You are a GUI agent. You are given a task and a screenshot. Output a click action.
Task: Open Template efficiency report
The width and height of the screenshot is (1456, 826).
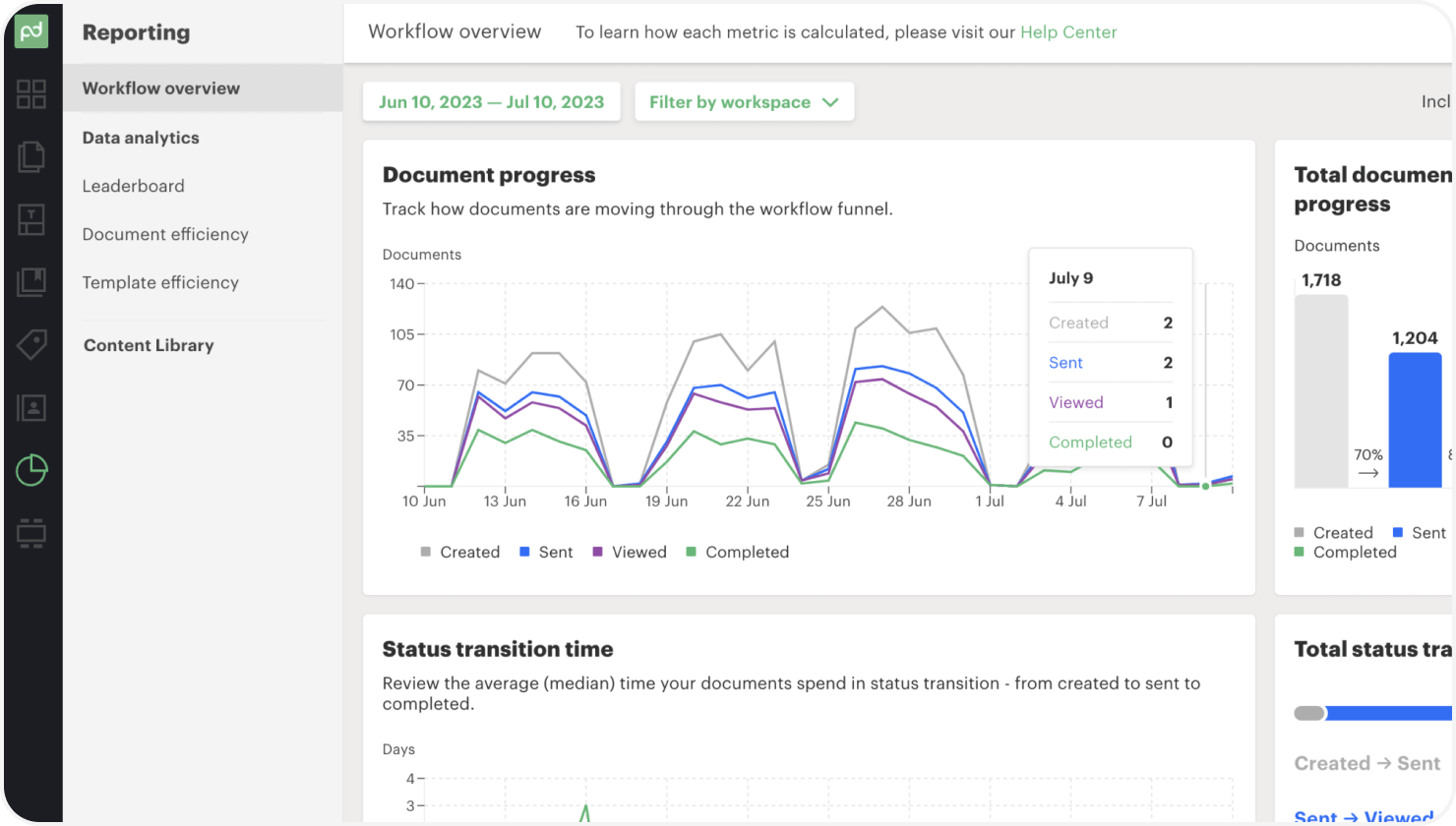(160, 282)
